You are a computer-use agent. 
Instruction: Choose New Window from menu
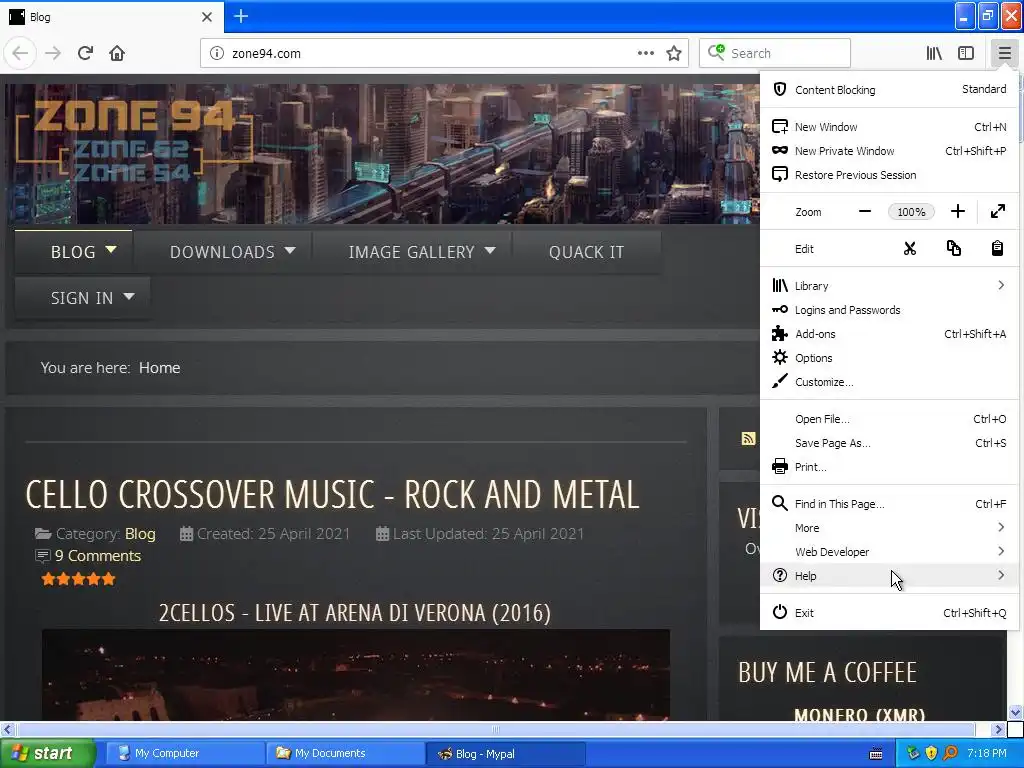[x=889, y=127]
